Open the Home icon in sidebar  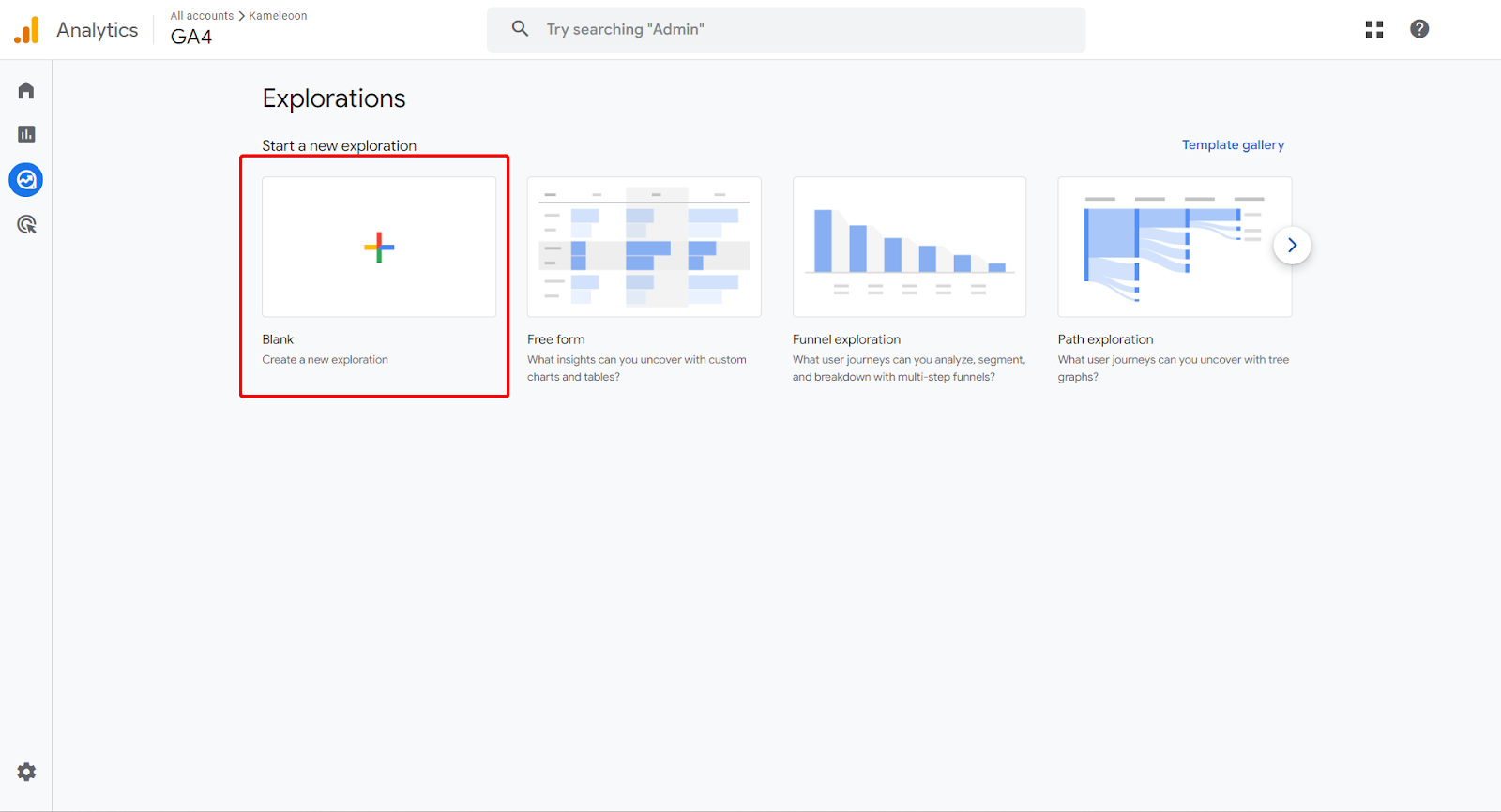[x=26, y=91]
